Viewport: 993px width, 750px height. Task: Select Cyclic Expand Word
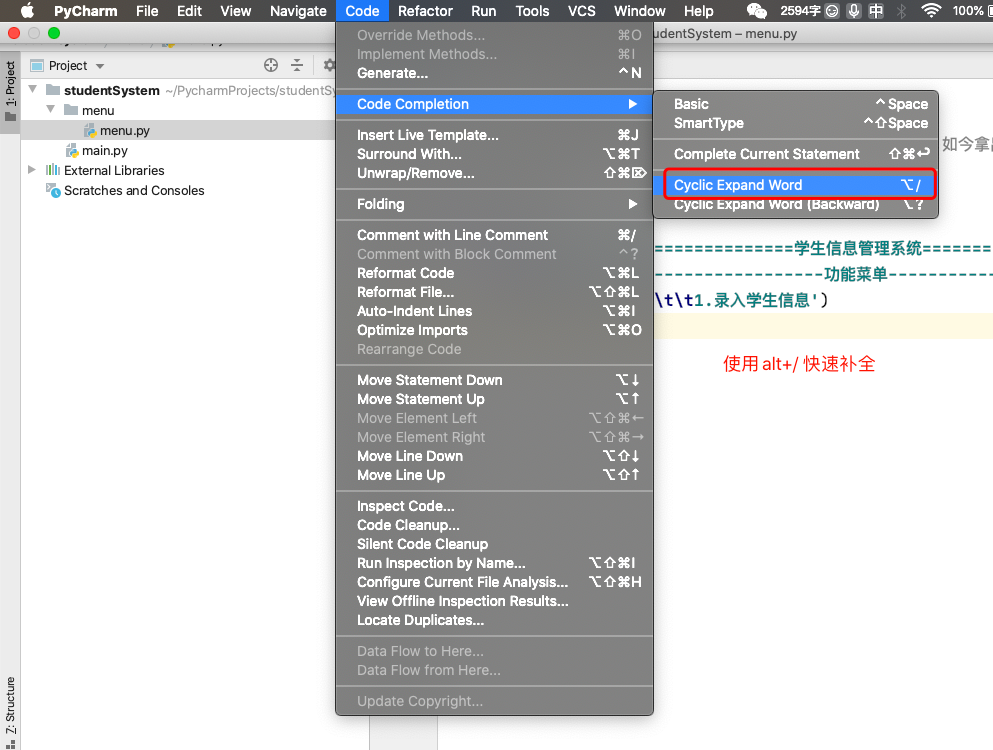pos(795,185)
